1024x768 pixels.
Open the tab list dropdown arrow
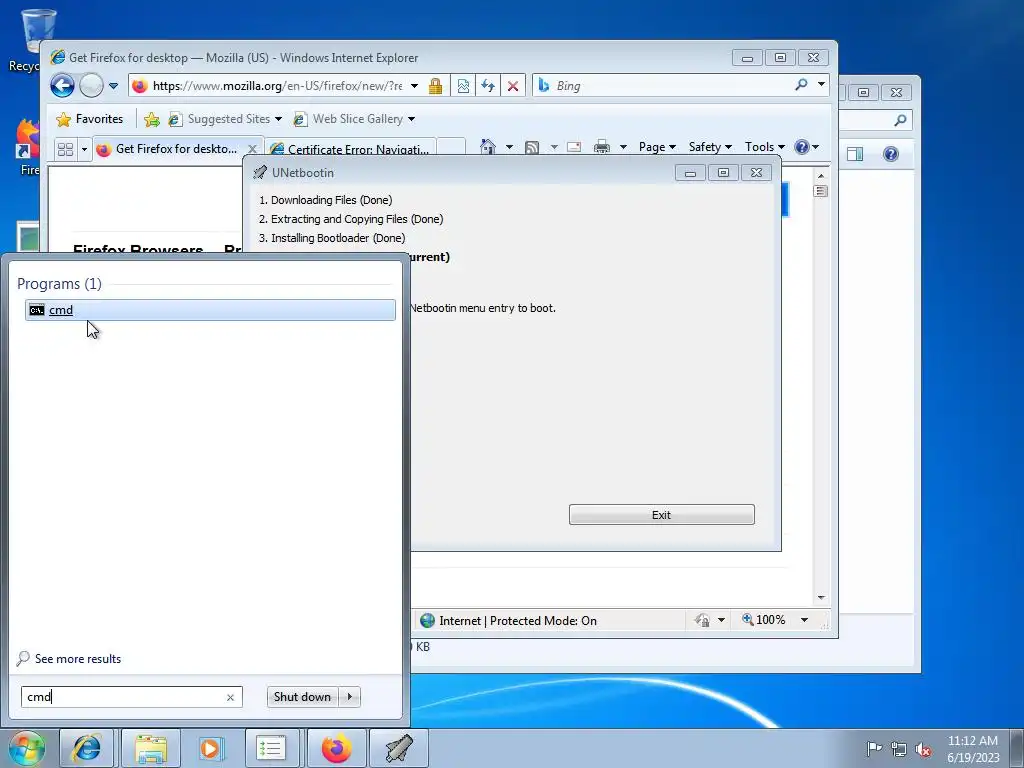coord(84,150)
